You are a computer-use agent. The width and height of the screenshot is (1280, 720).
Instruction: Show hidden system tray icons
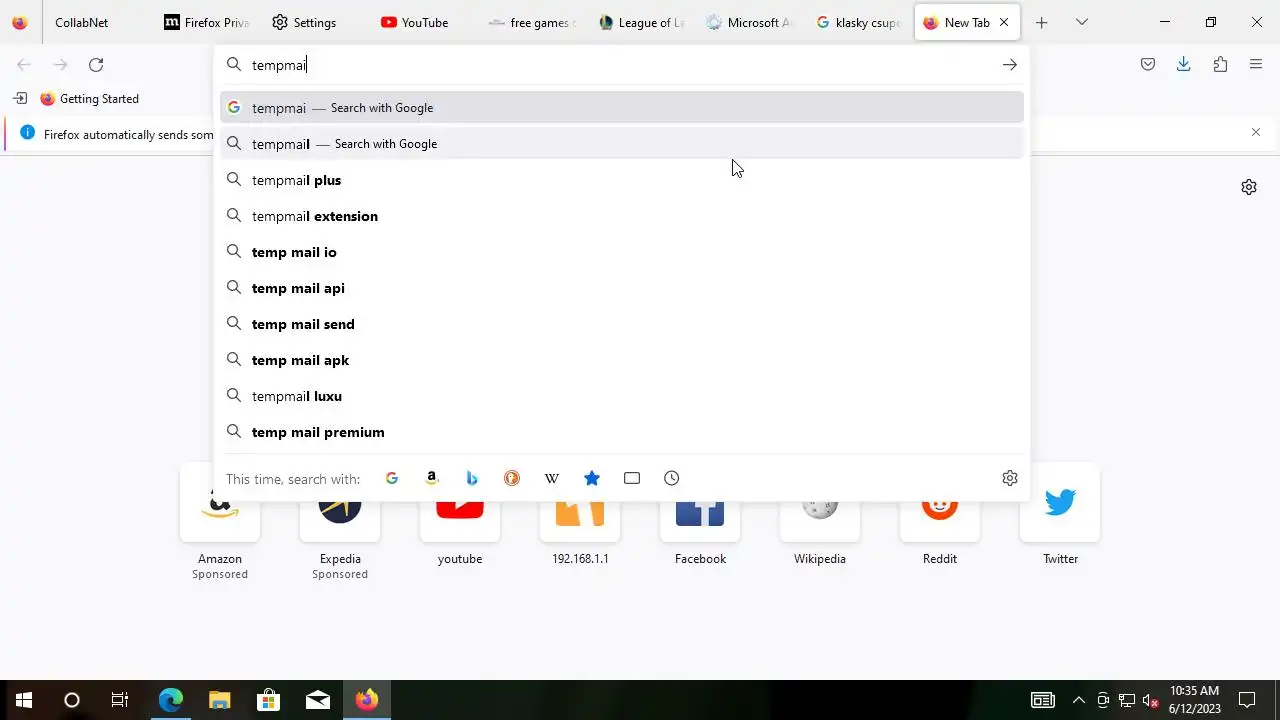(x=1078, y=700)
